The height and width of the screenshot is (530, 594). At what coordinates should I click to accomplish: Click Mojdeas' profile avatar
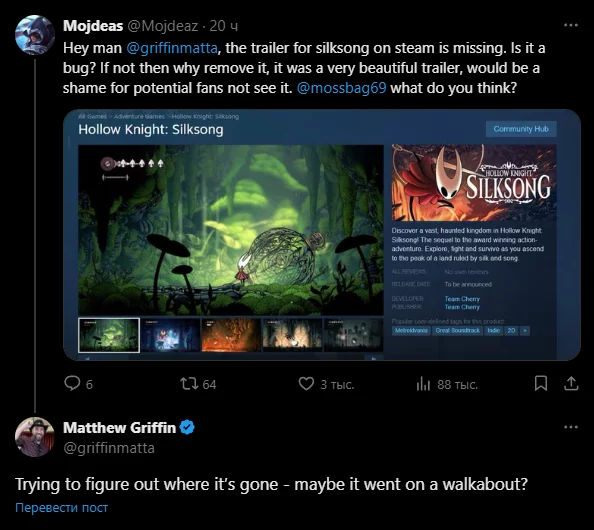tap(35, 35)
